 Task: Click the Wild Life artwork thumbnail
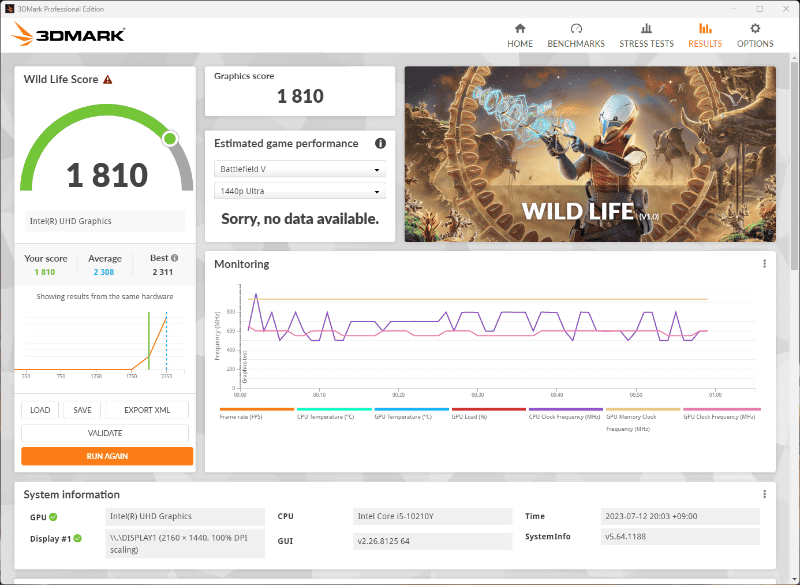[x=590, y=154]
